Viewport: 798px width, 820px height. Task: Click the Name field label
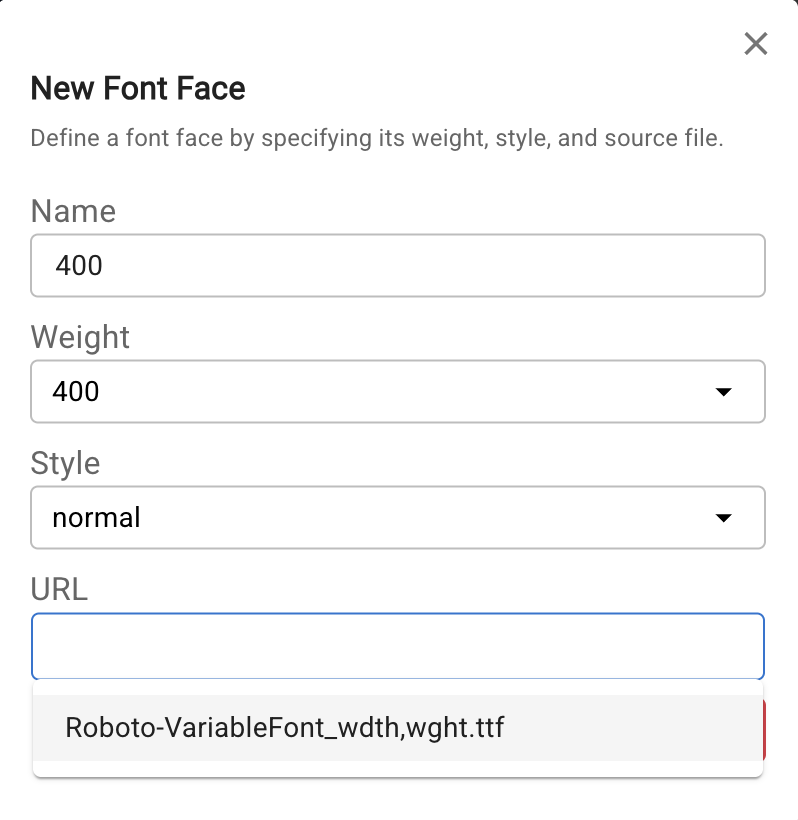[73, 211]
